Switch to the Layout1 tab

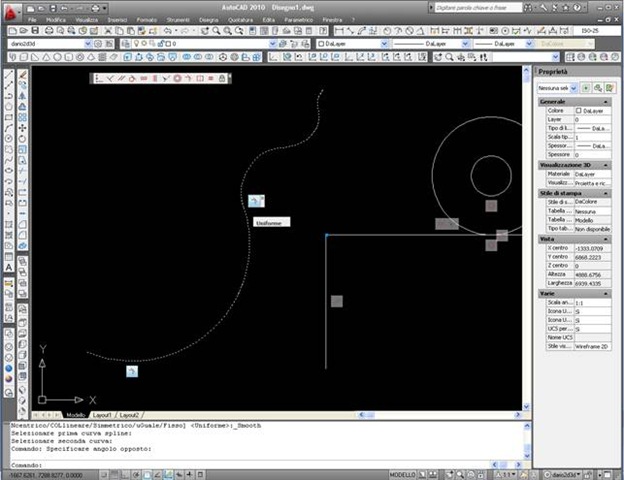[x=102, y=415]
